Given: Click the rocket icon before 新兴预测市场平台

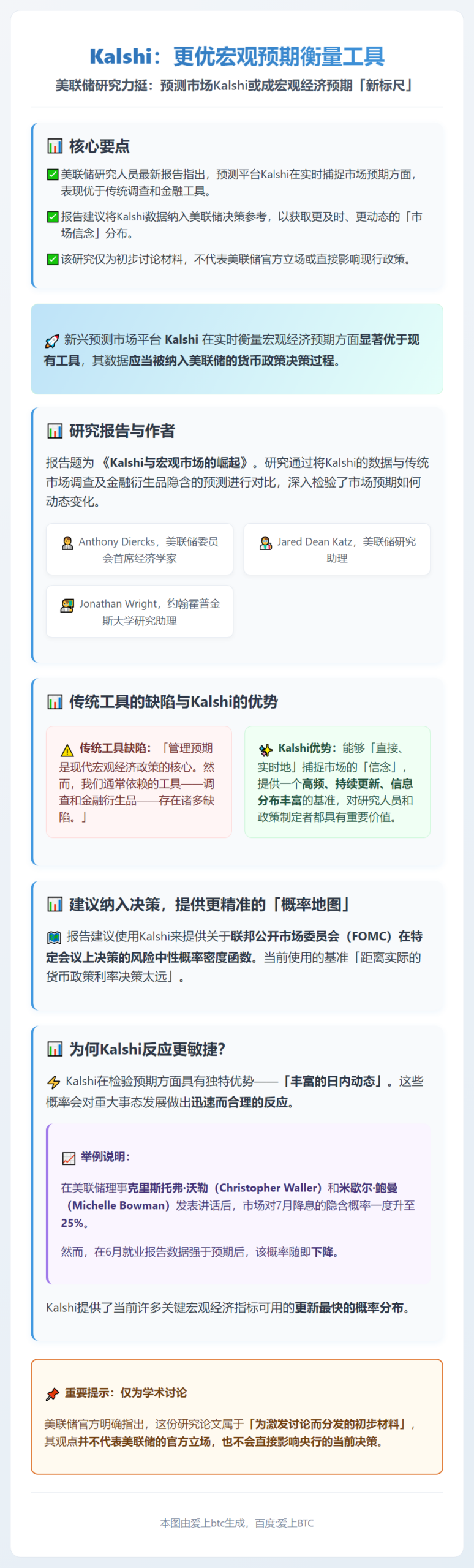Looking at the screenshot, I should point(52,341).
